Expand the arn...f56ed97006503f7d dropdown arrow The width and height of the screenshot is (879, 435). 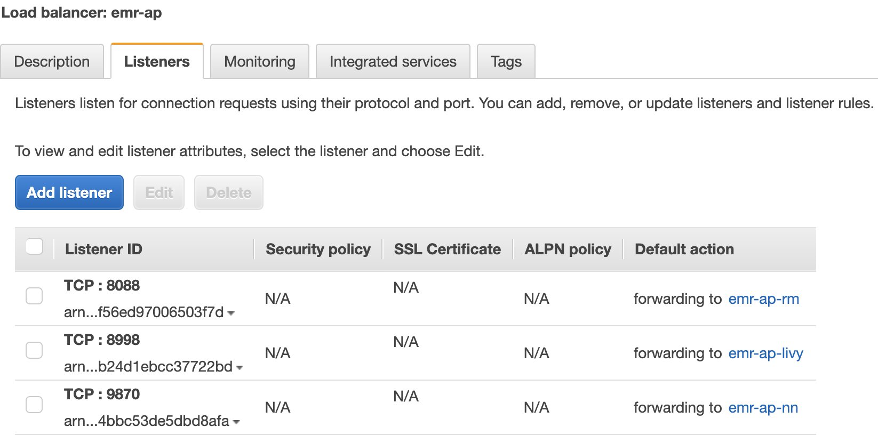coord(232,314)
